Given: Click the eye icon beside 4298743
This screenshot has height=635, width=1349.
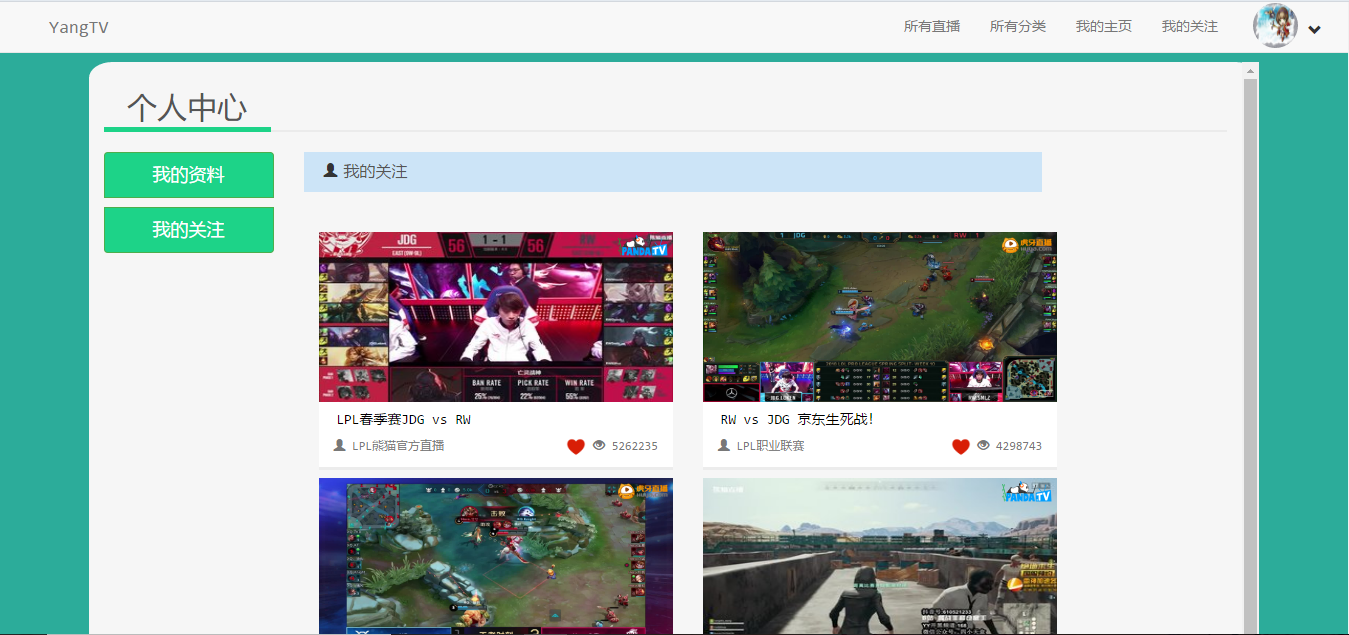Looking at the screenshot, I should coord(983,445).
